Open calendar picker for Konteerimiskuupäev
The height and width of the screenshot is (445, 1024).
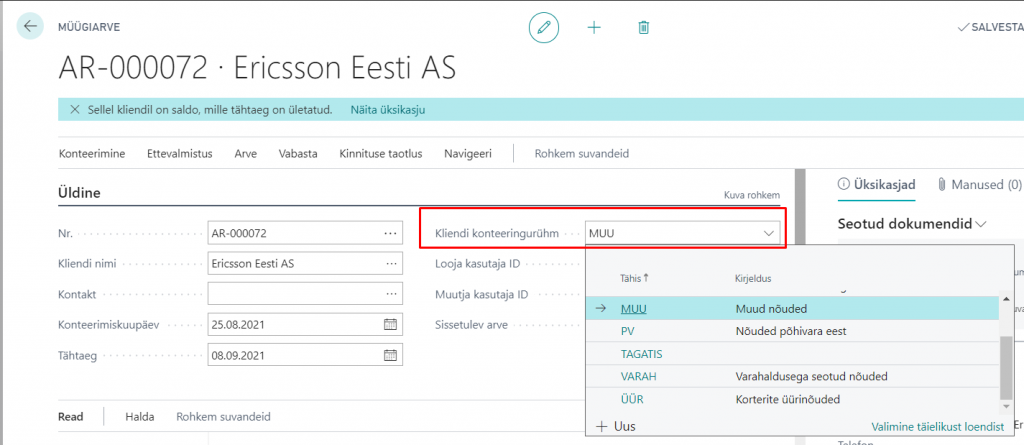(390, 325)
